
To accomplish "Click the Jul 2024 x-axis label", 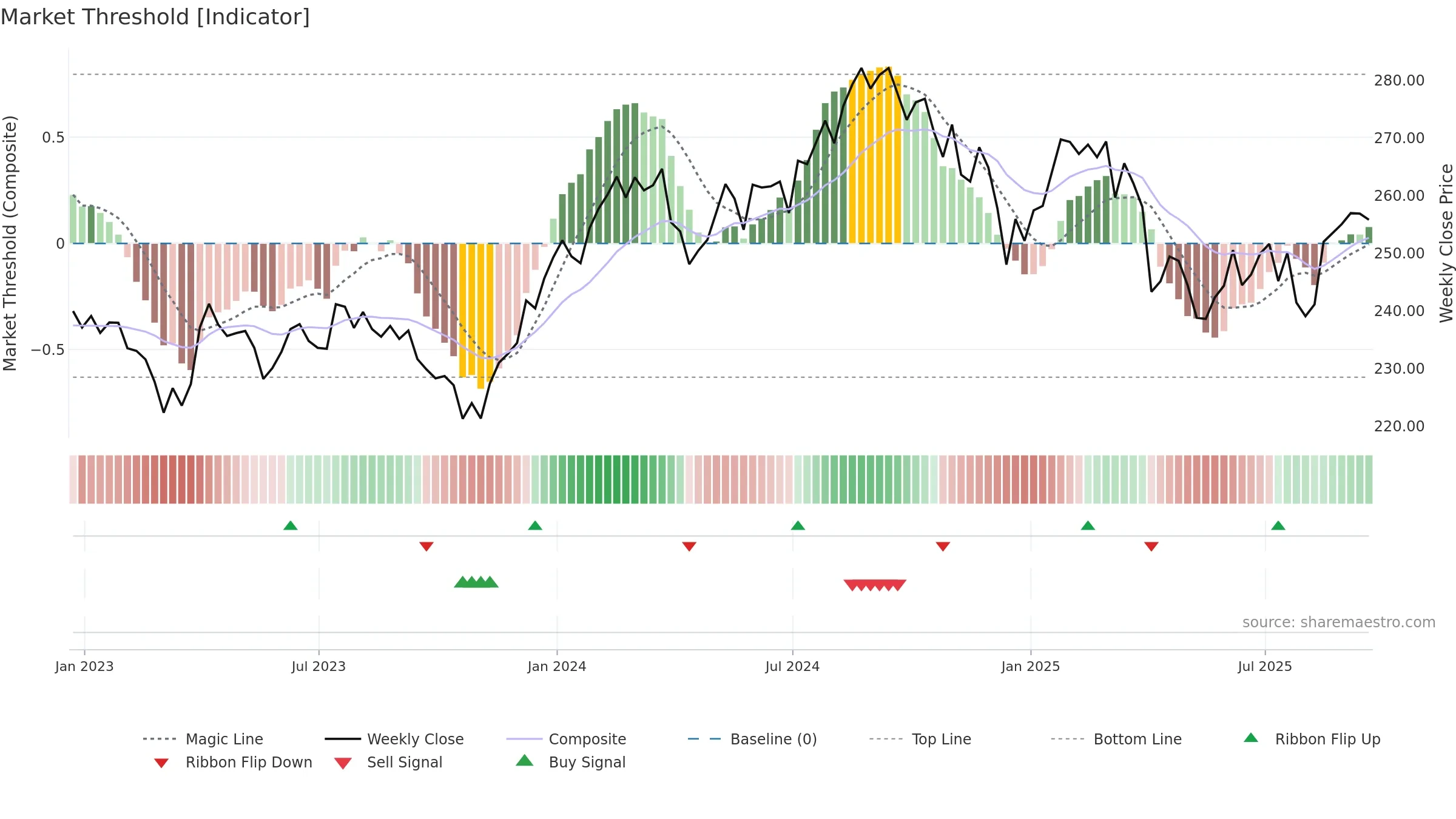I will (792, 666).
